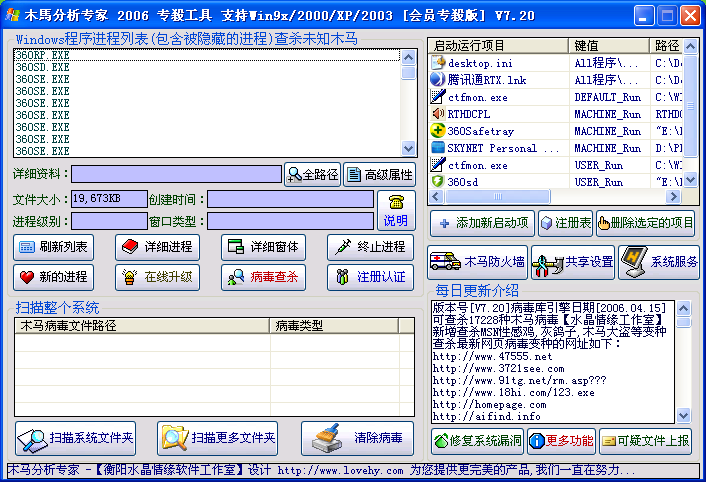Click 扫描更多文件夹 scan more folders

tap(217, 438)
